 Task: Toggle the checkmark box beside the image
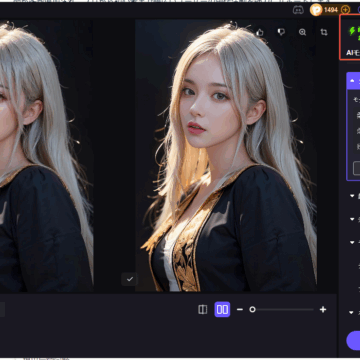130,279
